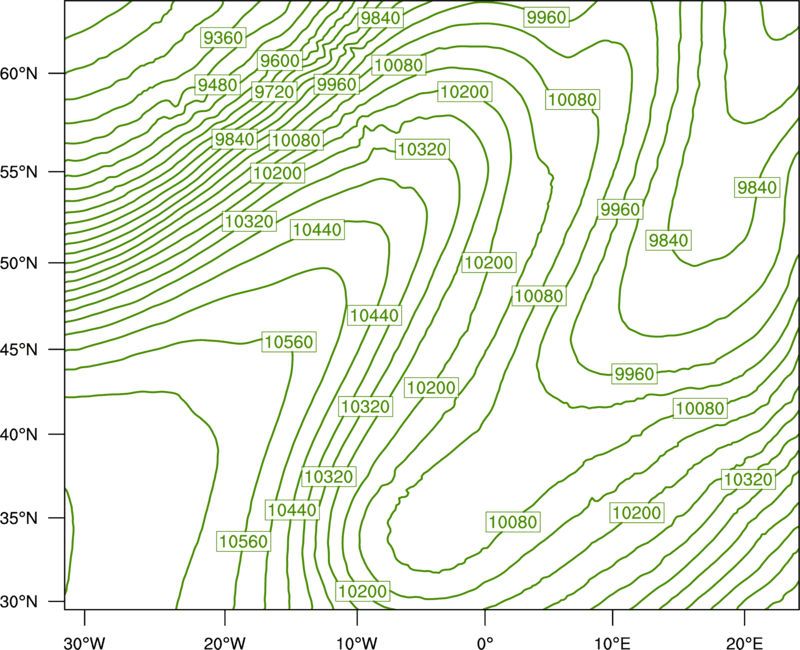Select the 9600 contour label

point(280,61)
